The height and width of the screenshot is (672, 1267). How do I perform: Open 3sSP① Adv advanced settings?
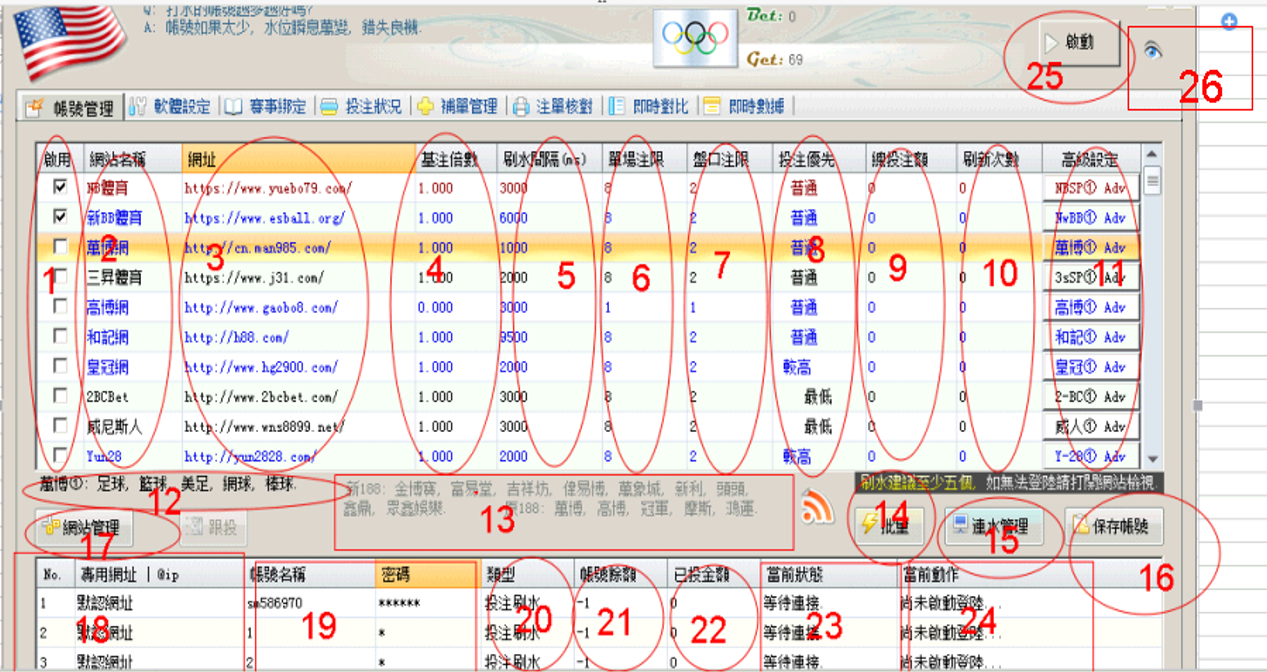click(x=1090, y=277)
